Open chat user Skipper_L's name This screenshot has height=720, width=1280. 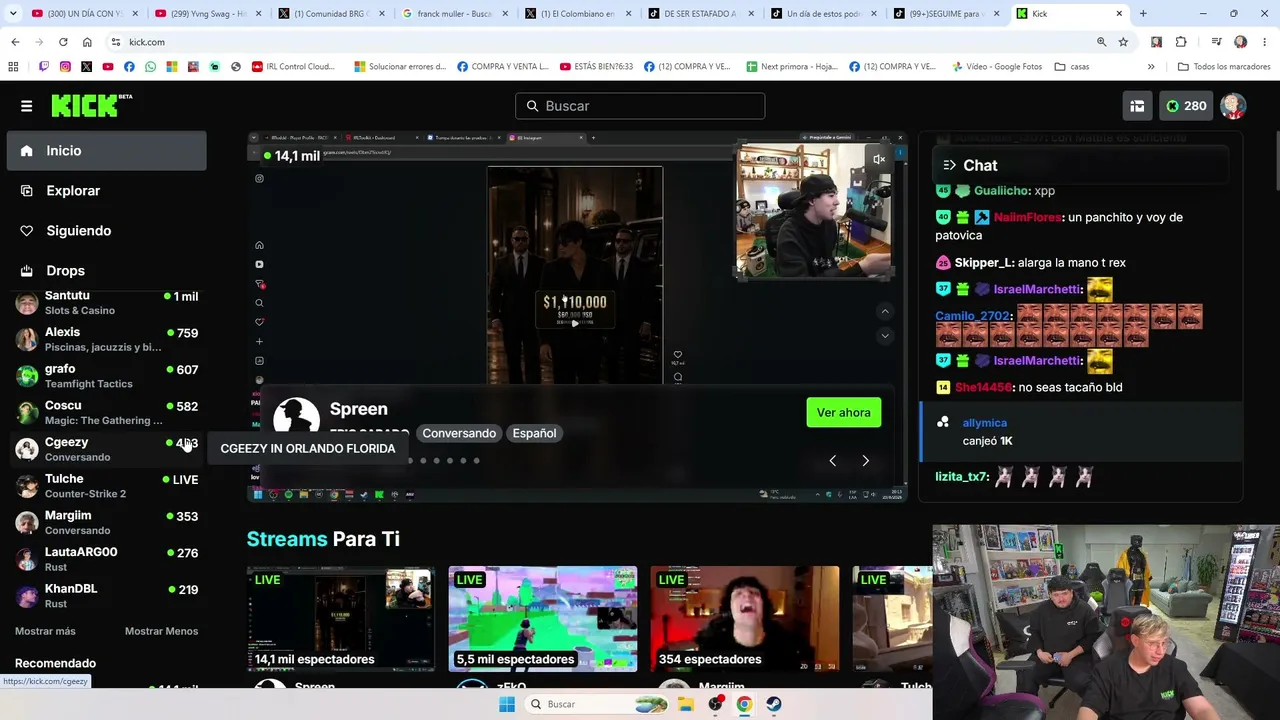tap(984, 263)
